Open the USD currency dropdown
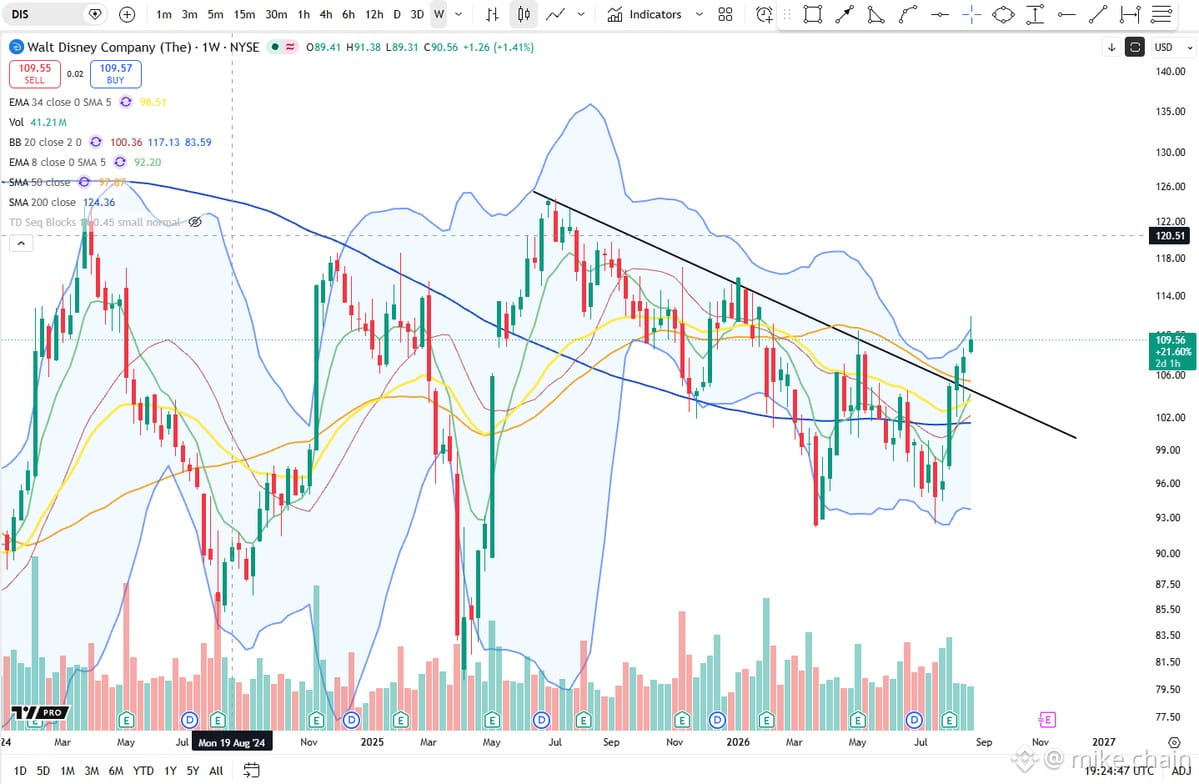 point(1173,47)
